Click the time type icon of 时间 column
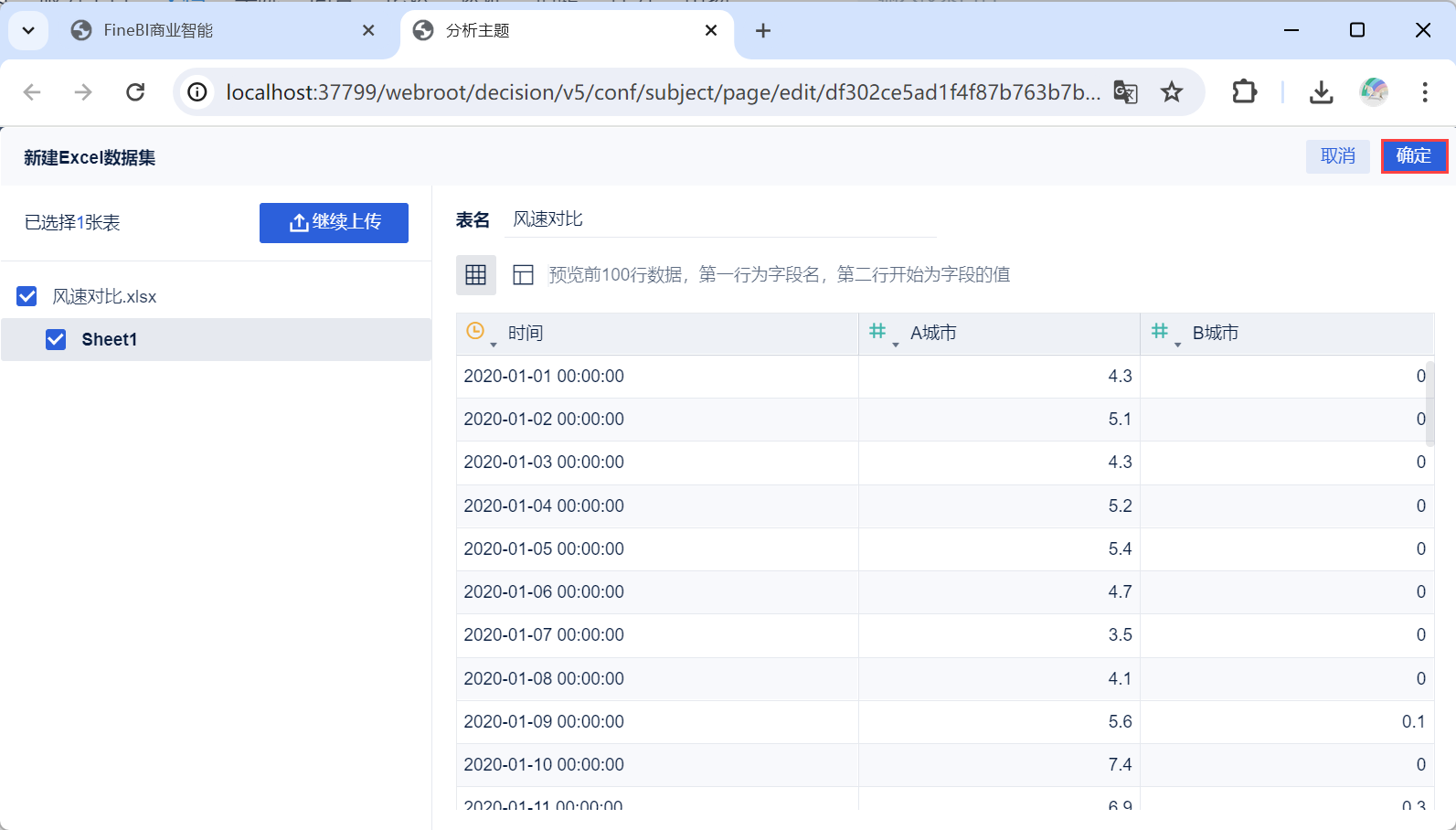 tap(475, 332)
